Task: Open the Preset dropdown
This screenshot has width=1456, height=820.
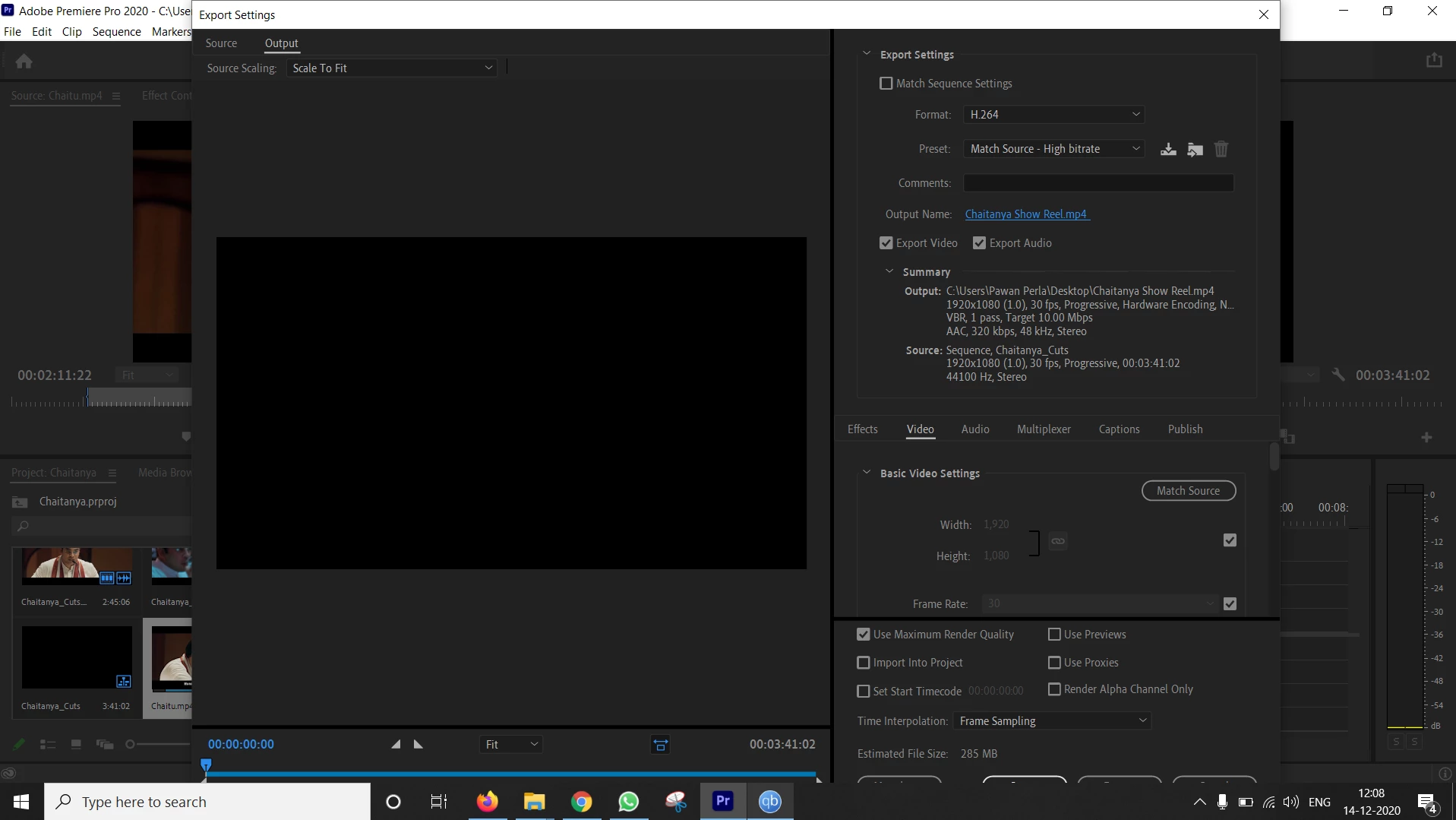Action: (1054, 149)
